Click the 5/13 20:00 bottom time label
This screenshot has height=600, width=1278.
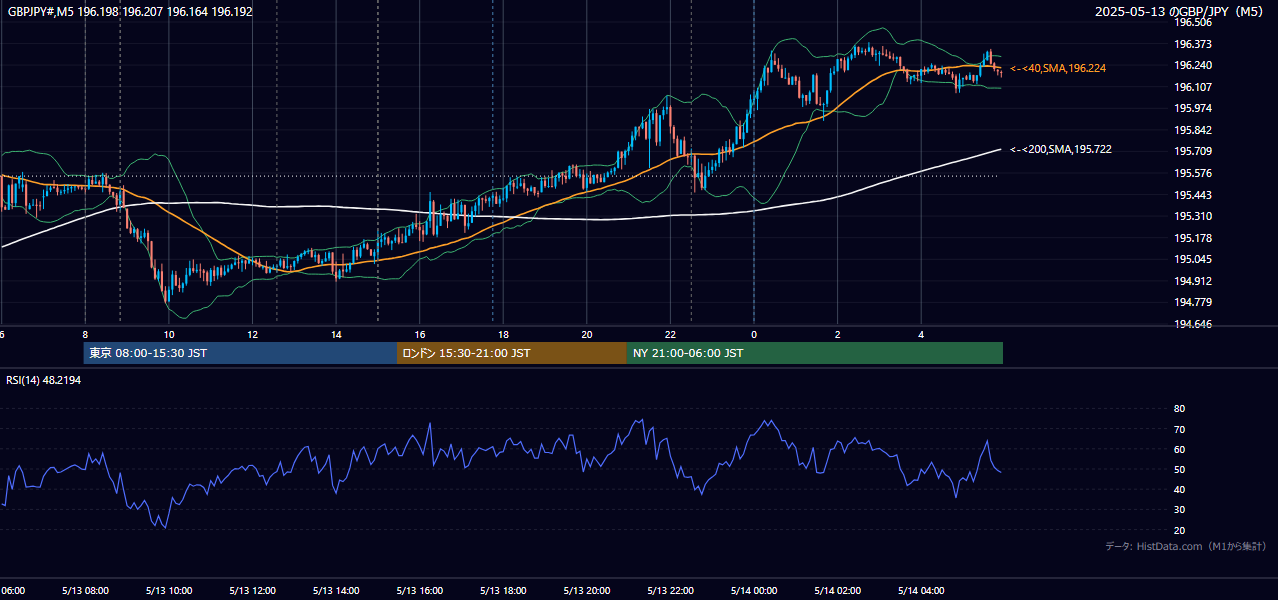point(587,591)
